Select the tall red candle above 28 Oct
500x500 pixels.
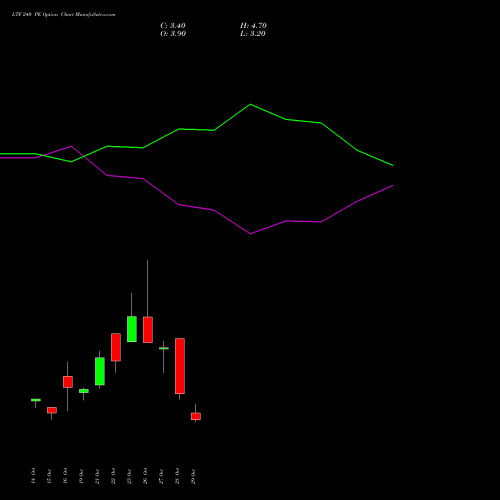[180, 366]
